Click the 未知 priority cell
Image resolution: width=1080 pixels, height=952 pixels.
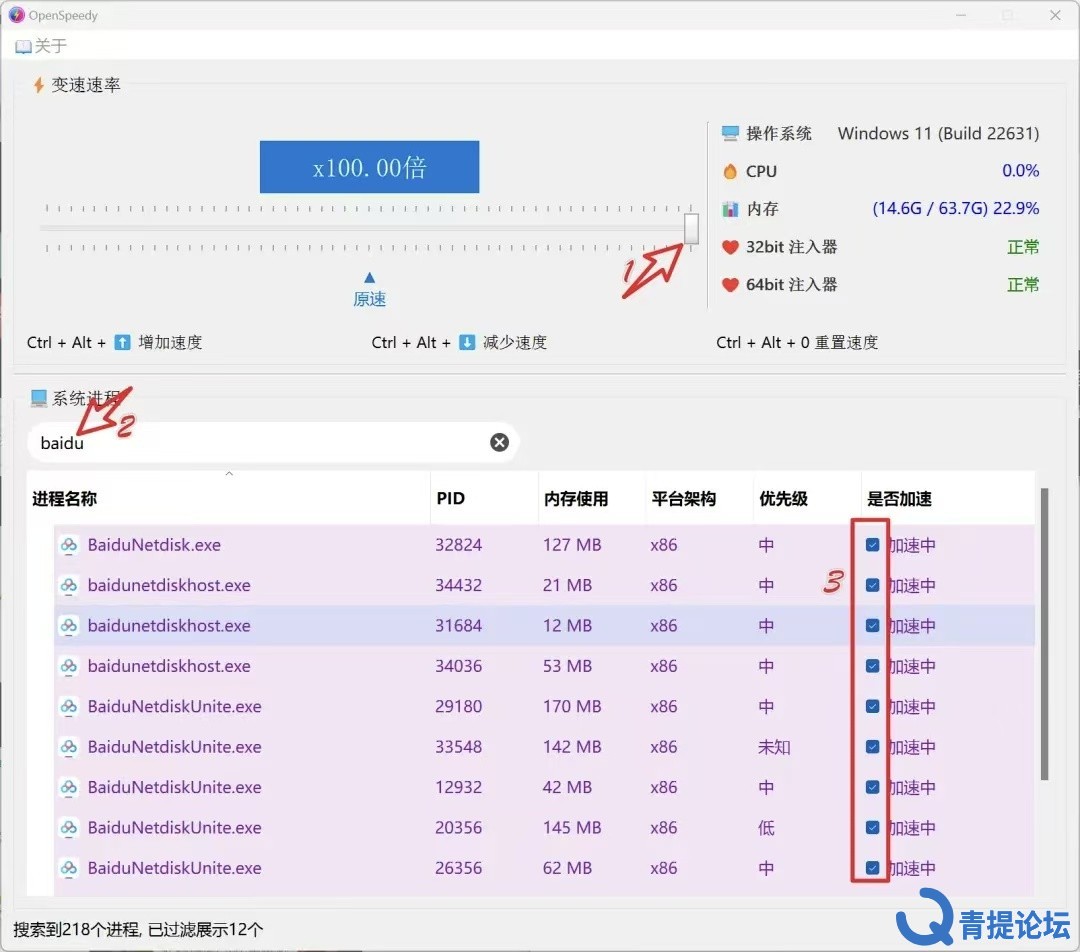tap(774, 747)
